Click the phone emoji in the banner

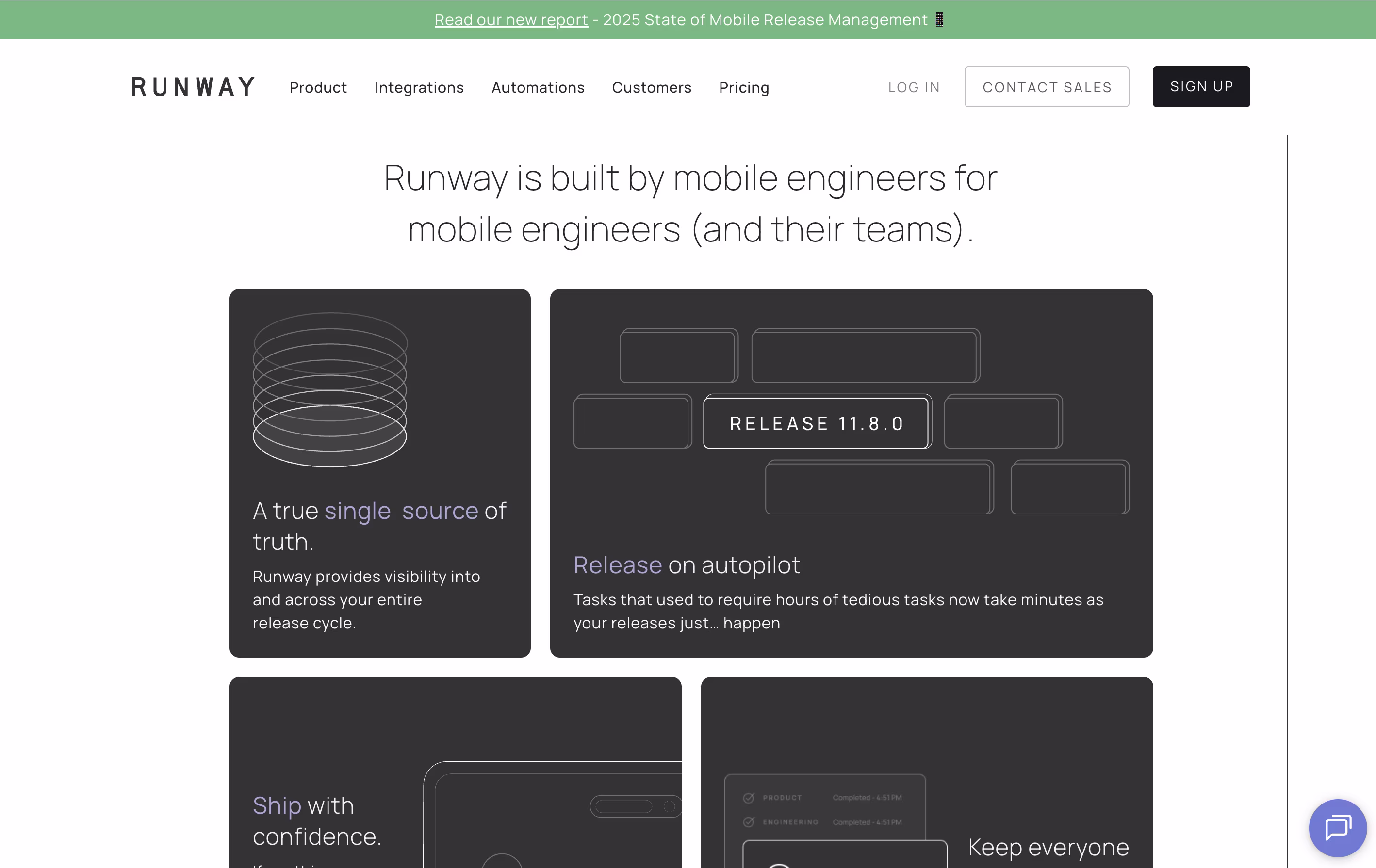coord(939,19)
